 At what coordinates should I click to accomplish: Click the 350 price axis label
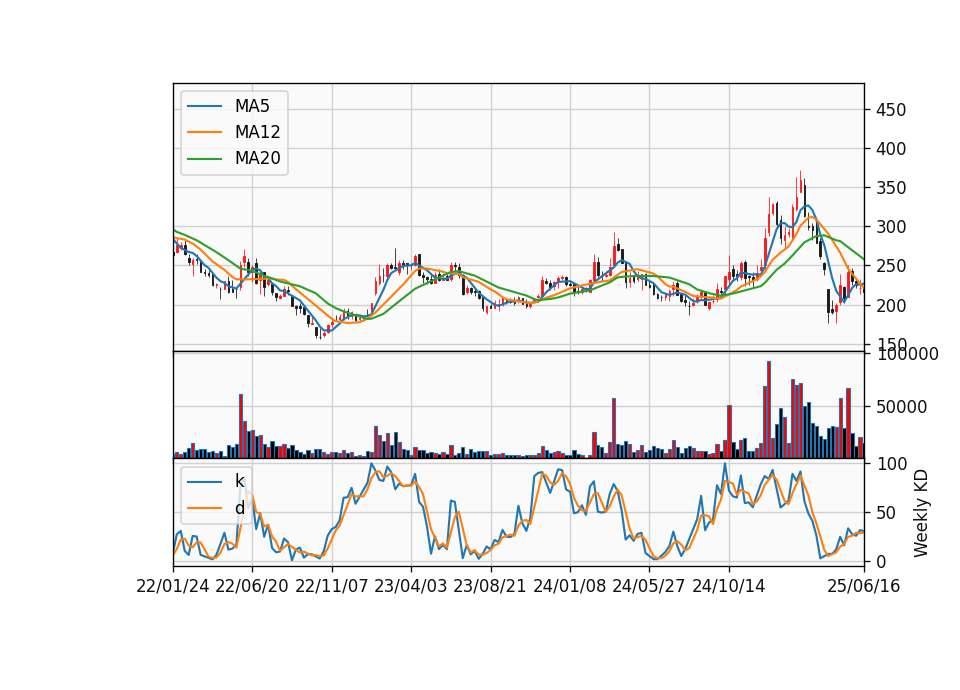click(x=891, y=188)
